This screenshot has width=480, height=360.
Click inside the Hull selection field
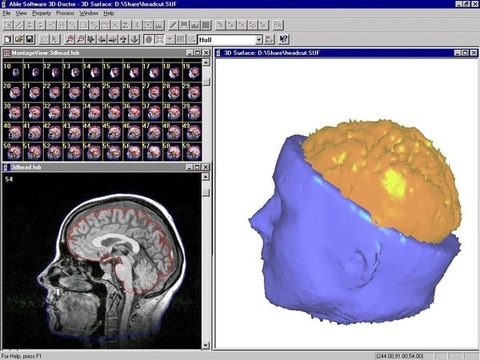227,40
